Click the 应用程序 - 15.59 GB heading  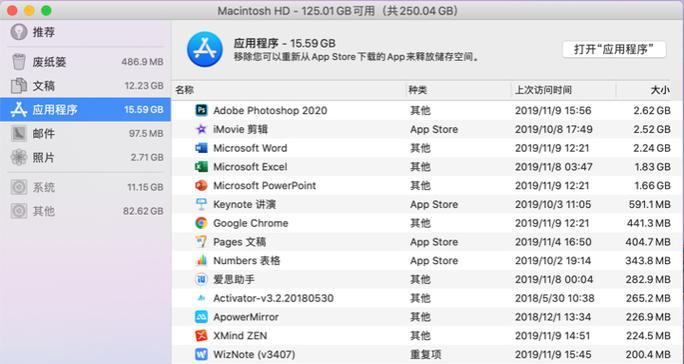coord(284,43)
